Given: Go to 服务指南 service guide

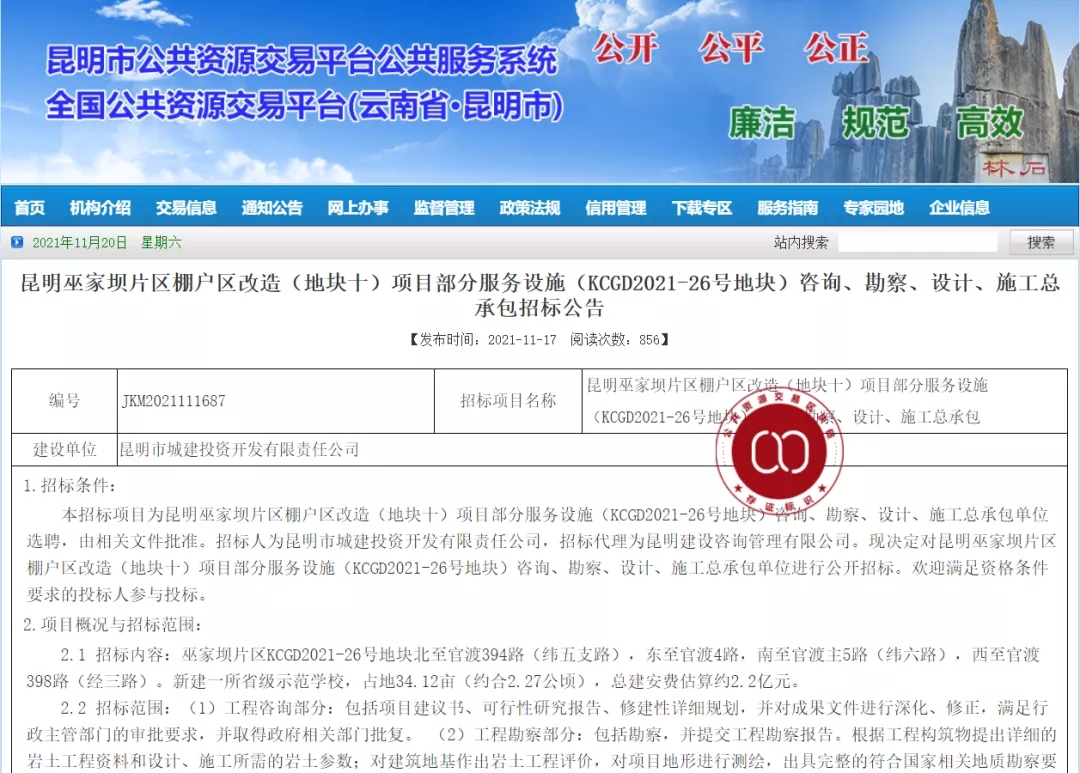Looking at the screenshot, I should 788,208.
